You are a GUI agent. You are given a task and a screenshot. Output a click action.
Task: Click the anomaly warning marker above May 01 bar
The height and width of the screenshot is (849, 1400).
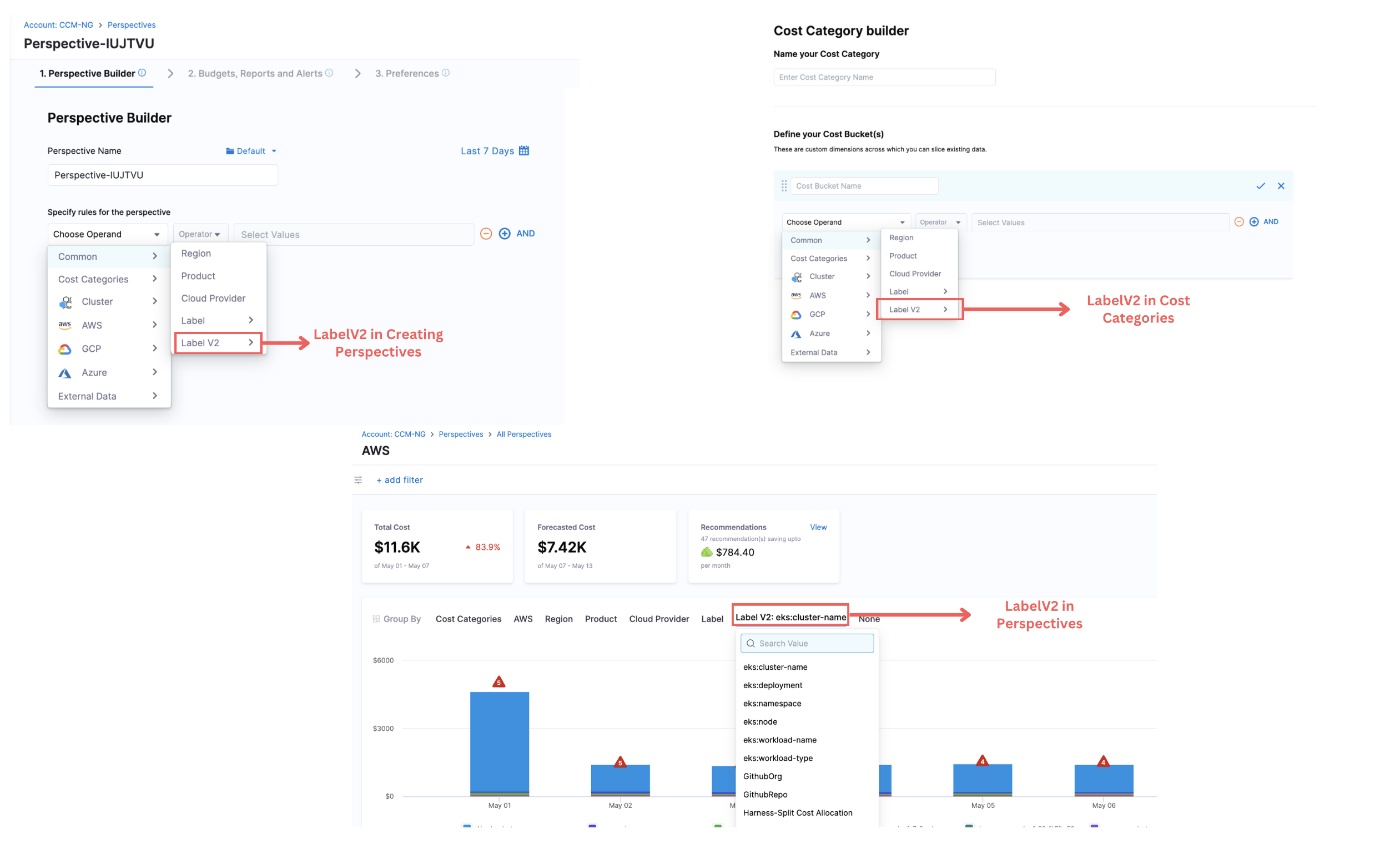pos(498,681)
